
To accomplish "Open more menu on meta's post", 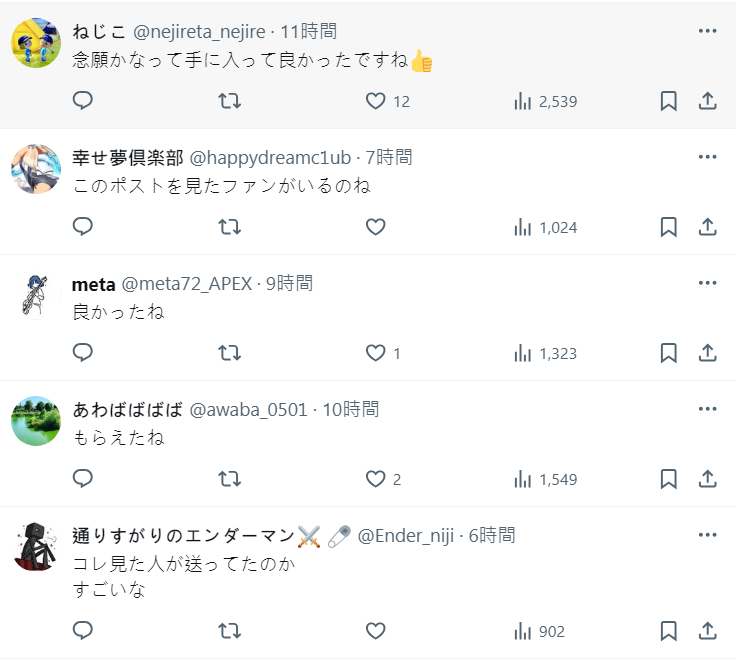I will (707, 283).
